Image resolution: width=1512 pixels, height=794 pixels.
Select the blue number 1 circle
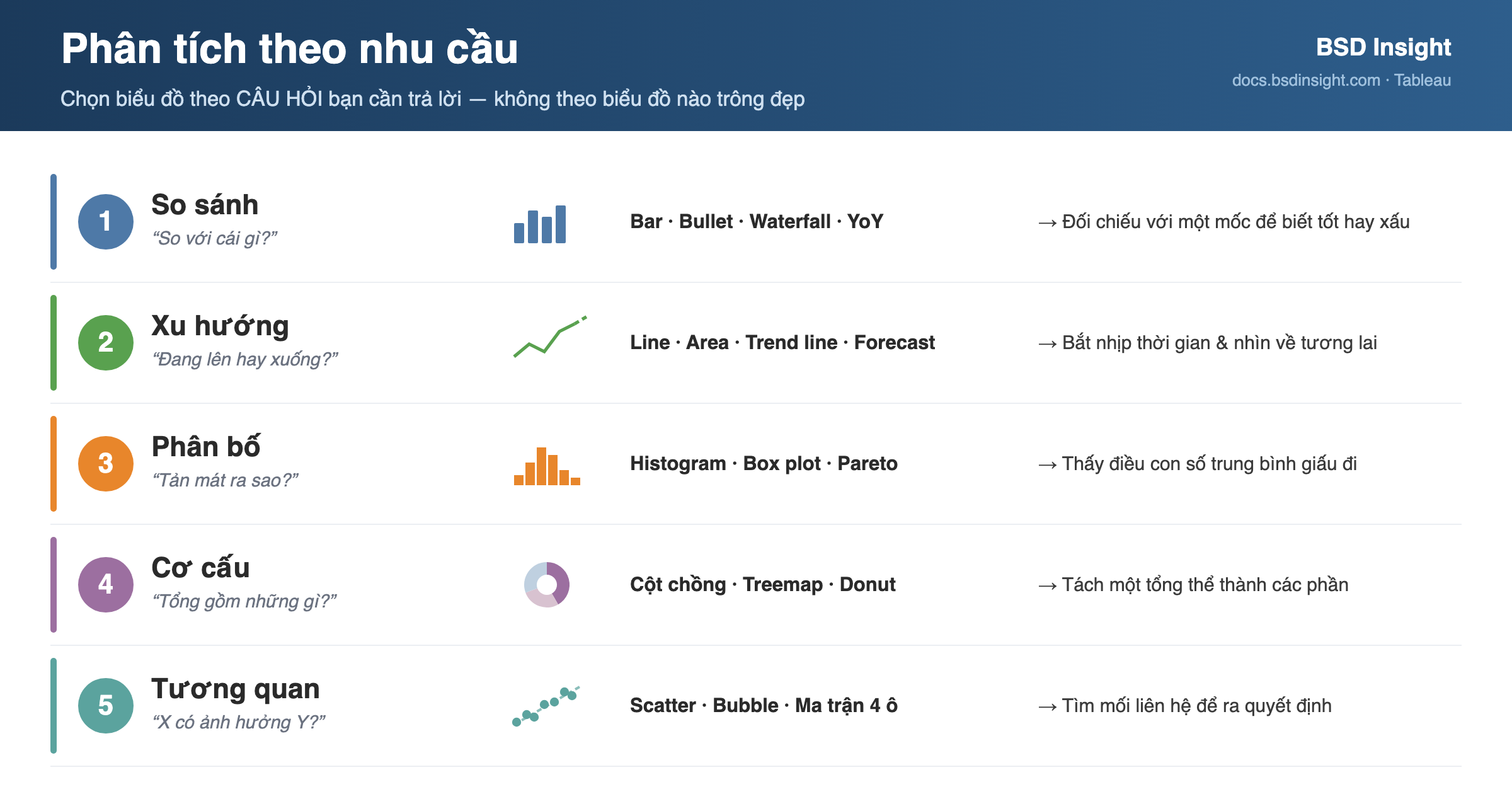pos(106,222)
